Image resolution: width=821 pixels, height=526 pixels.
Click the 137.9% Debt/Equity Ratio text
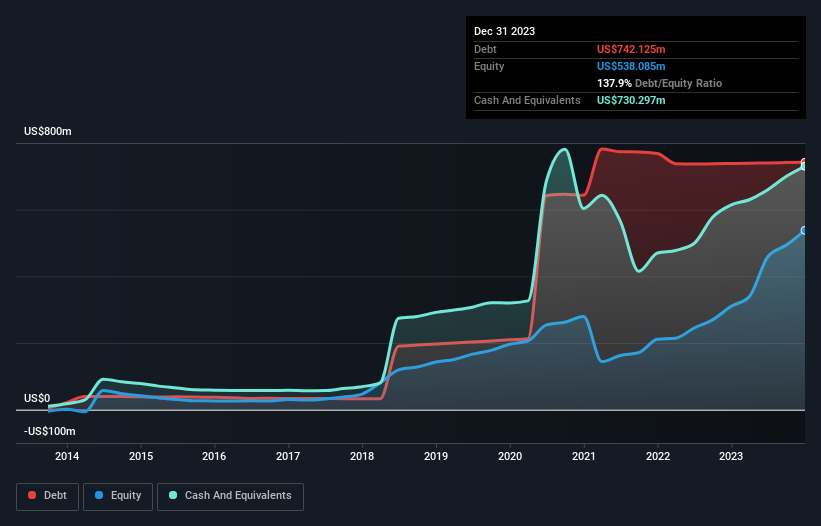[659, 83]
